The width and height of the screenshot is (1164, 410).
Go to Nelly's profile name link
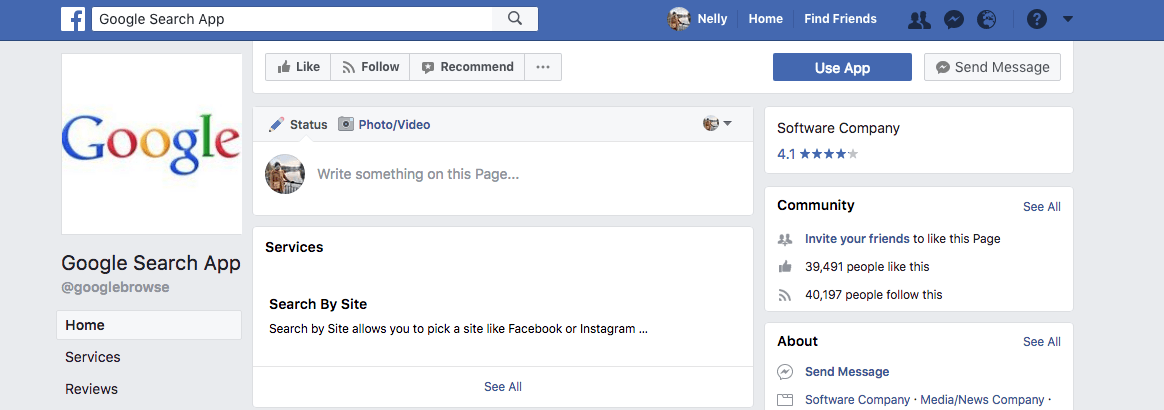coord(713,19)
